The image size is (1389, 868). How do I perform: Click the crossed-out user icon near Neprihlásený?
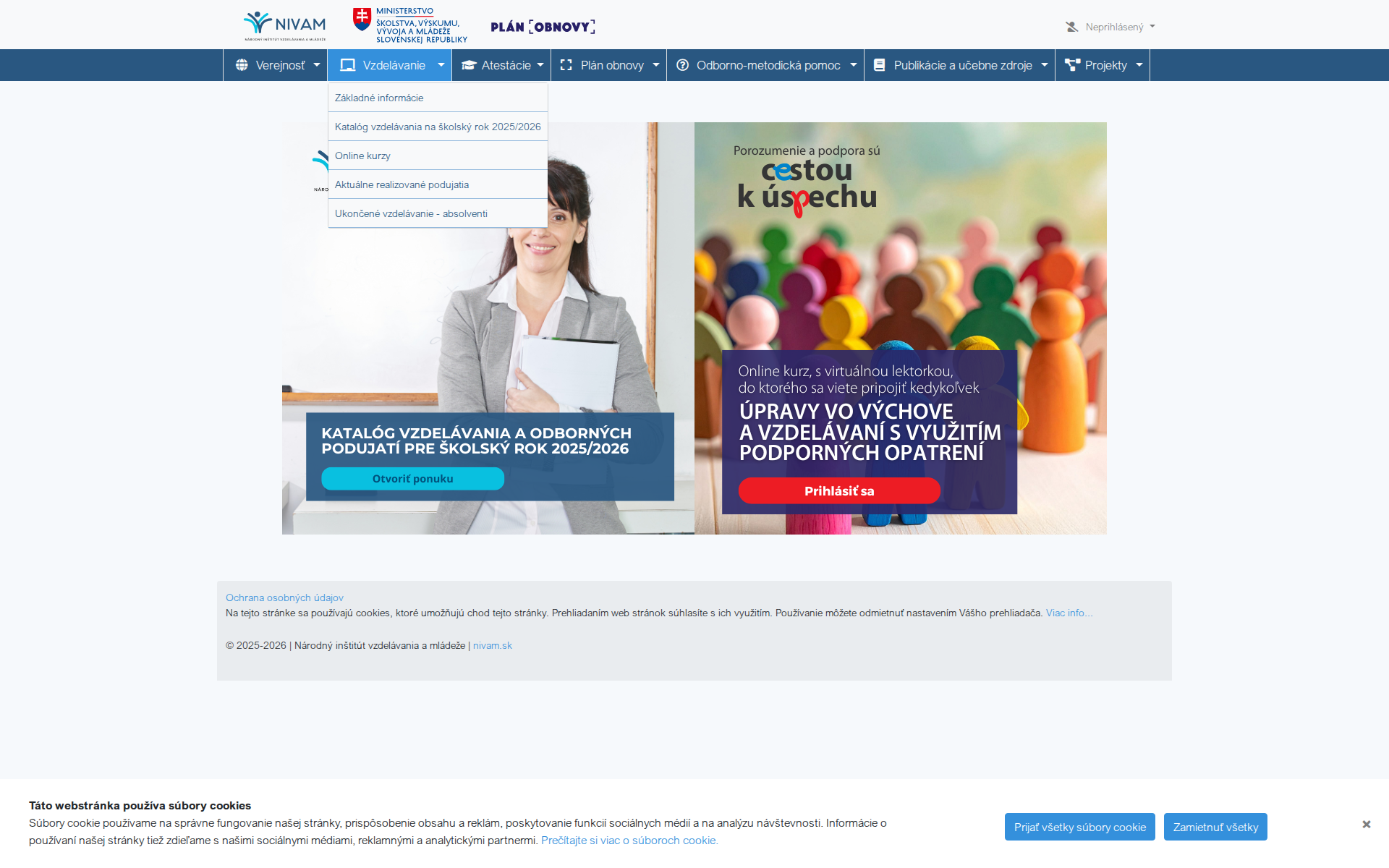coord(1071,26)
